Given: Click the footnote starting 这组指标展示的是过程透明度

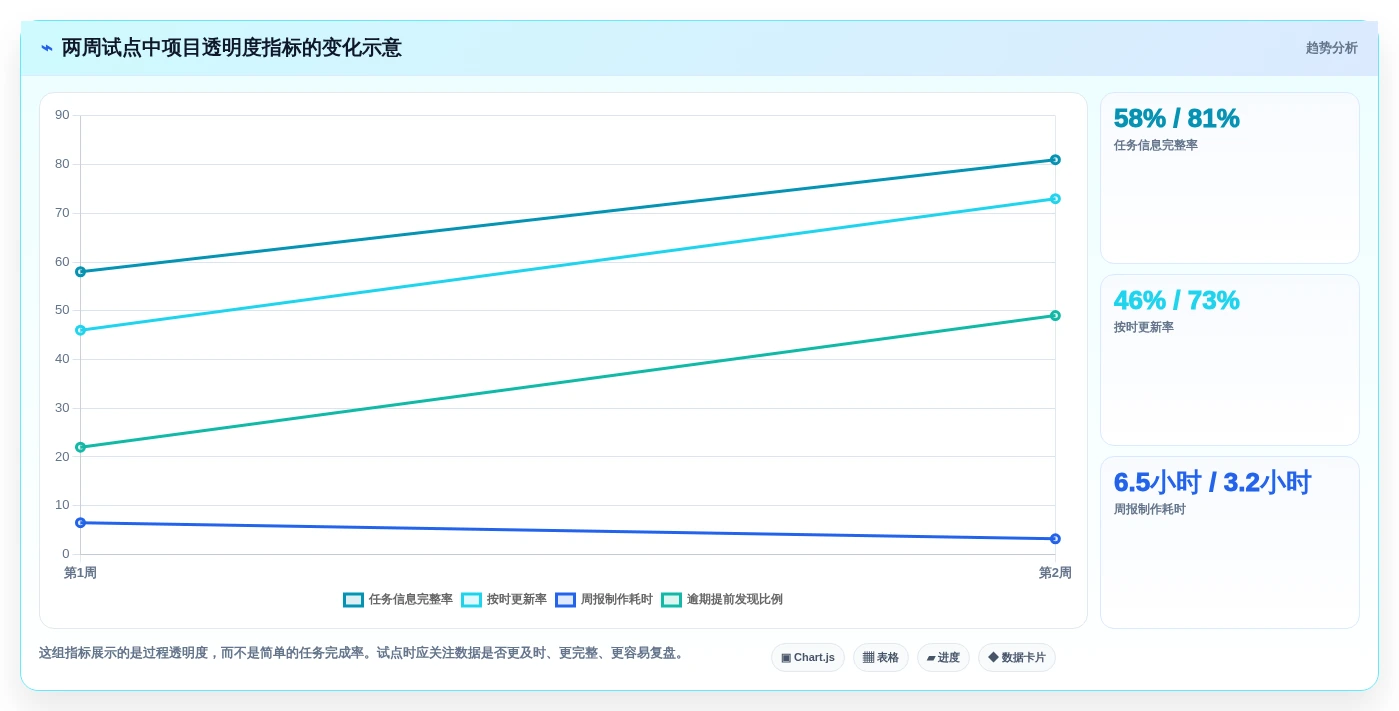Looking at the screenshot, I should tap(363, 653).
